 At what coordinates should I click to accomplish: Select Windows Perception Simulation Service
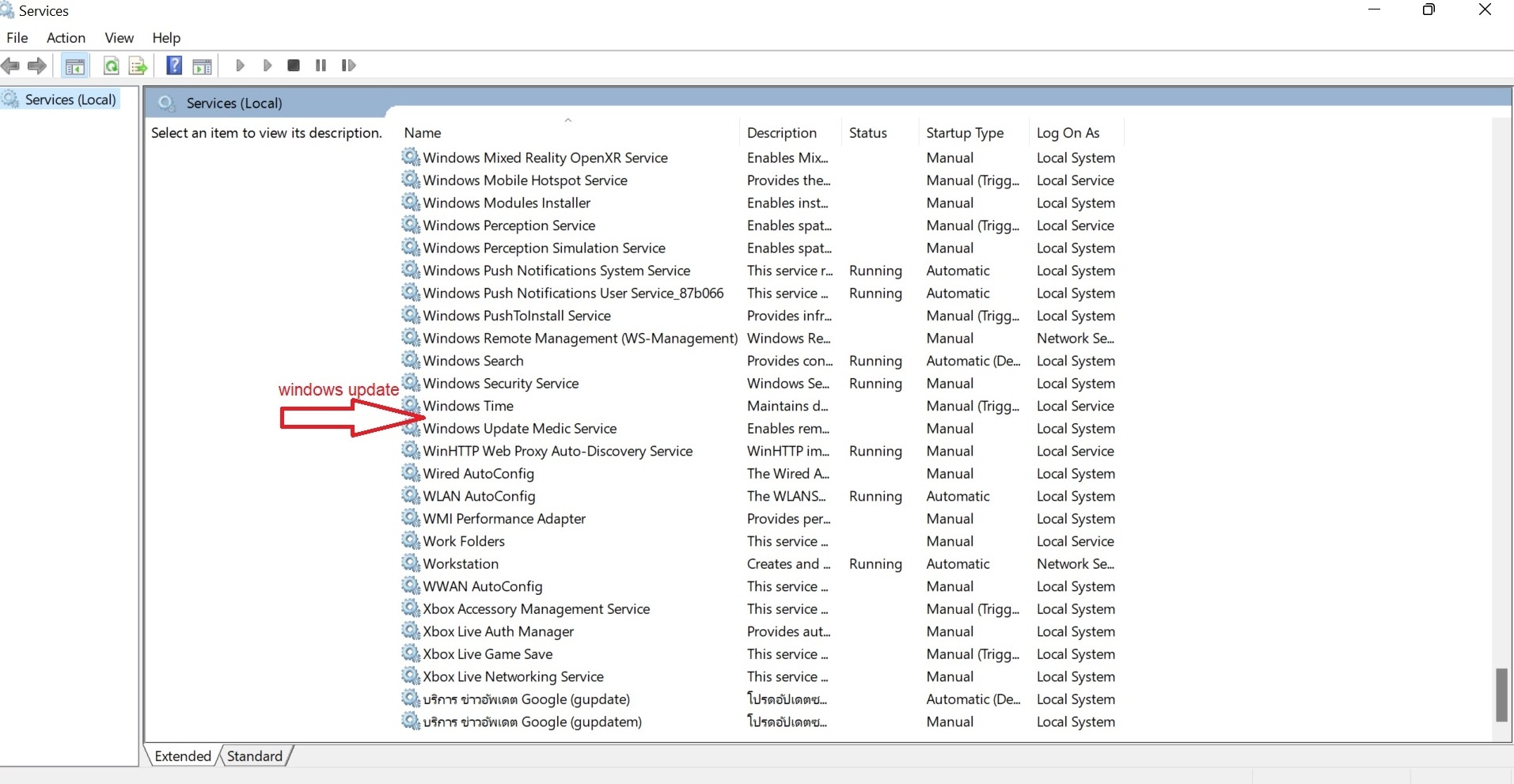pyautogui.click(x=544, y=248)
